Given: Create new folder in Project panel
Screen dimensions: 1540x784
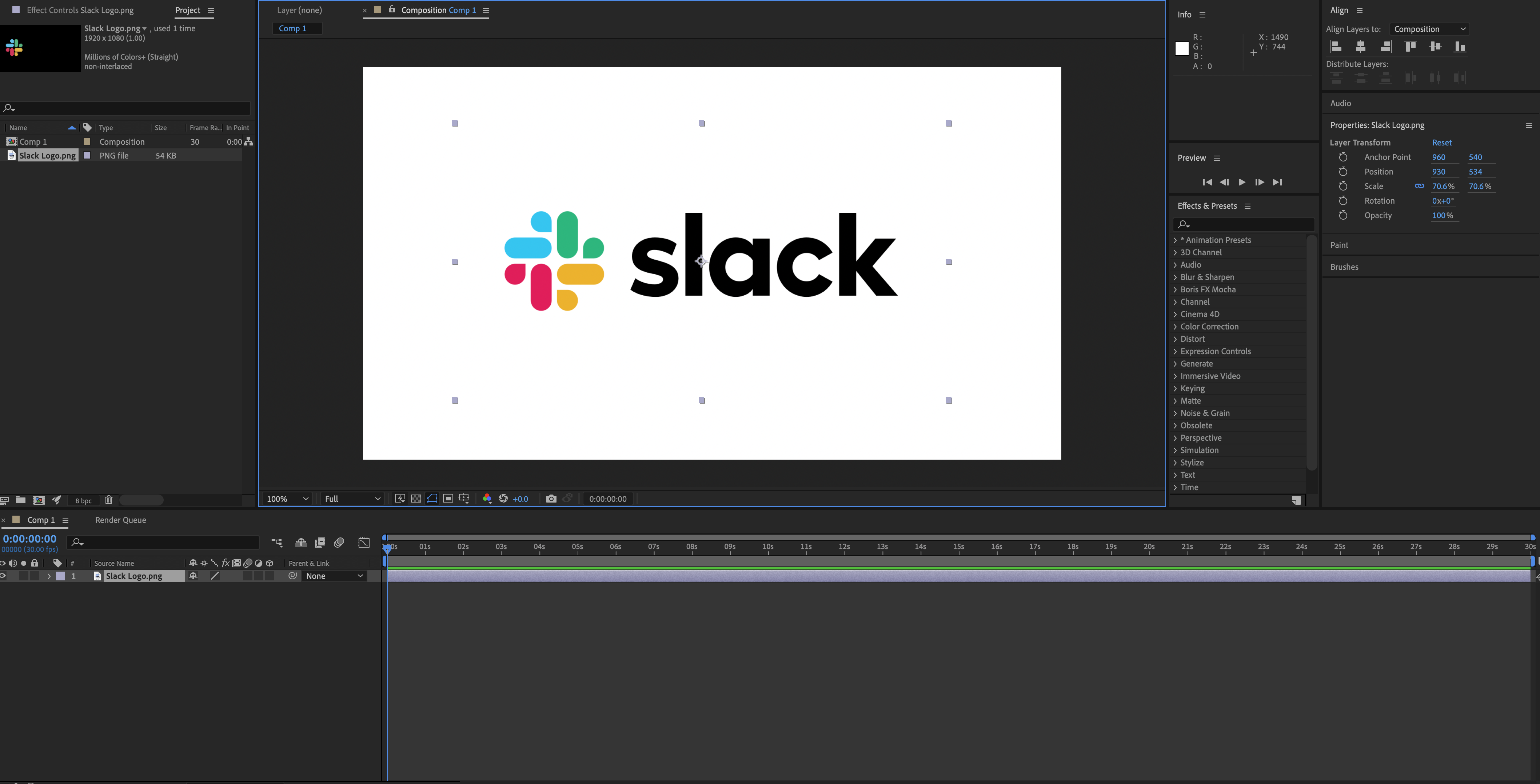Looking at the screenshot, I should pyautogui.click(x=21, y=500).
